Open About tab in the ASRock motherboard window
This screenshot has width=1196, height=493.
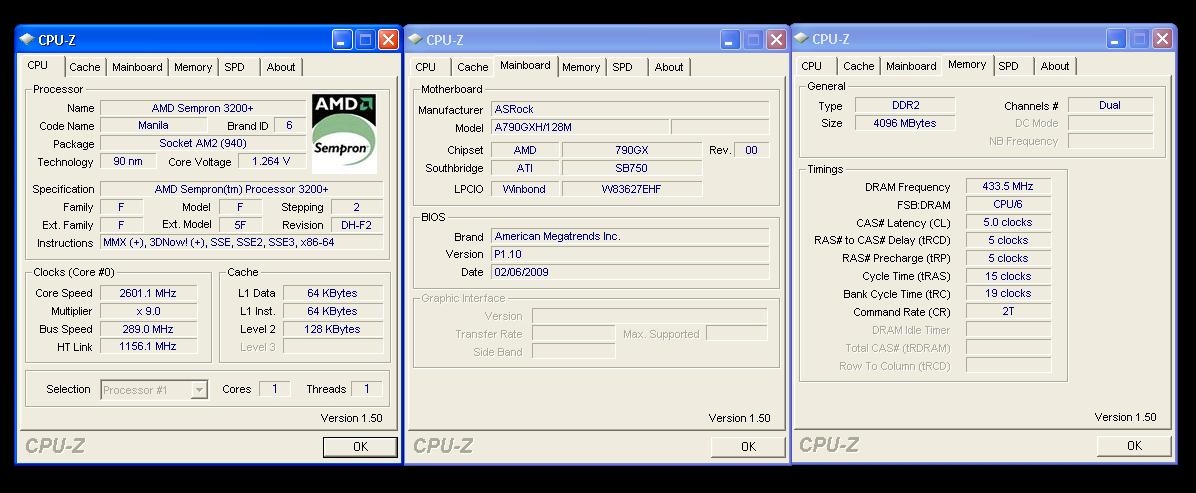(x=669, y=67)
